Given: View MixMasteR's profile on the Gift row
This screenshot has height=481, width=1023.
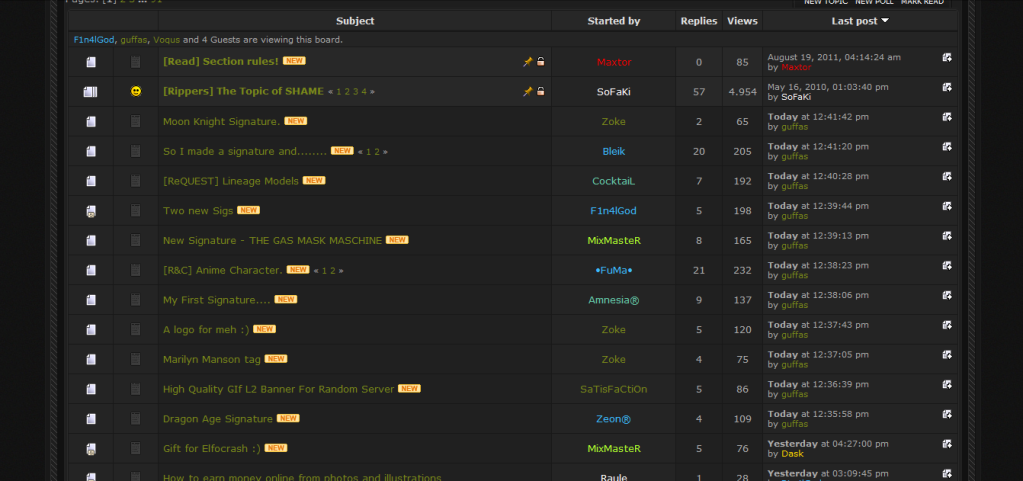Looking at the screenshot, I should tap(613, 449).
